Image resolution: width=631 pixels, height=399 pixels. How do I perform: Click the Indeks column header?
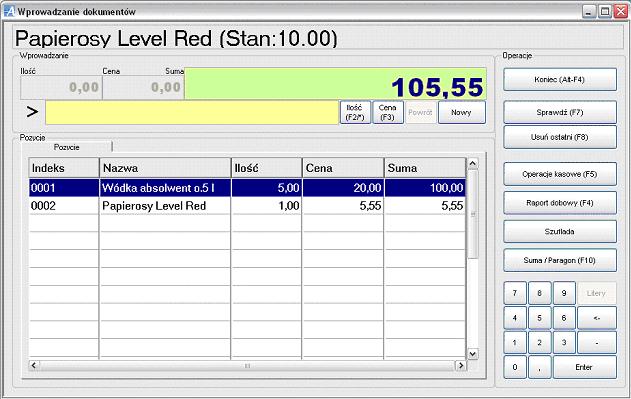64,168
